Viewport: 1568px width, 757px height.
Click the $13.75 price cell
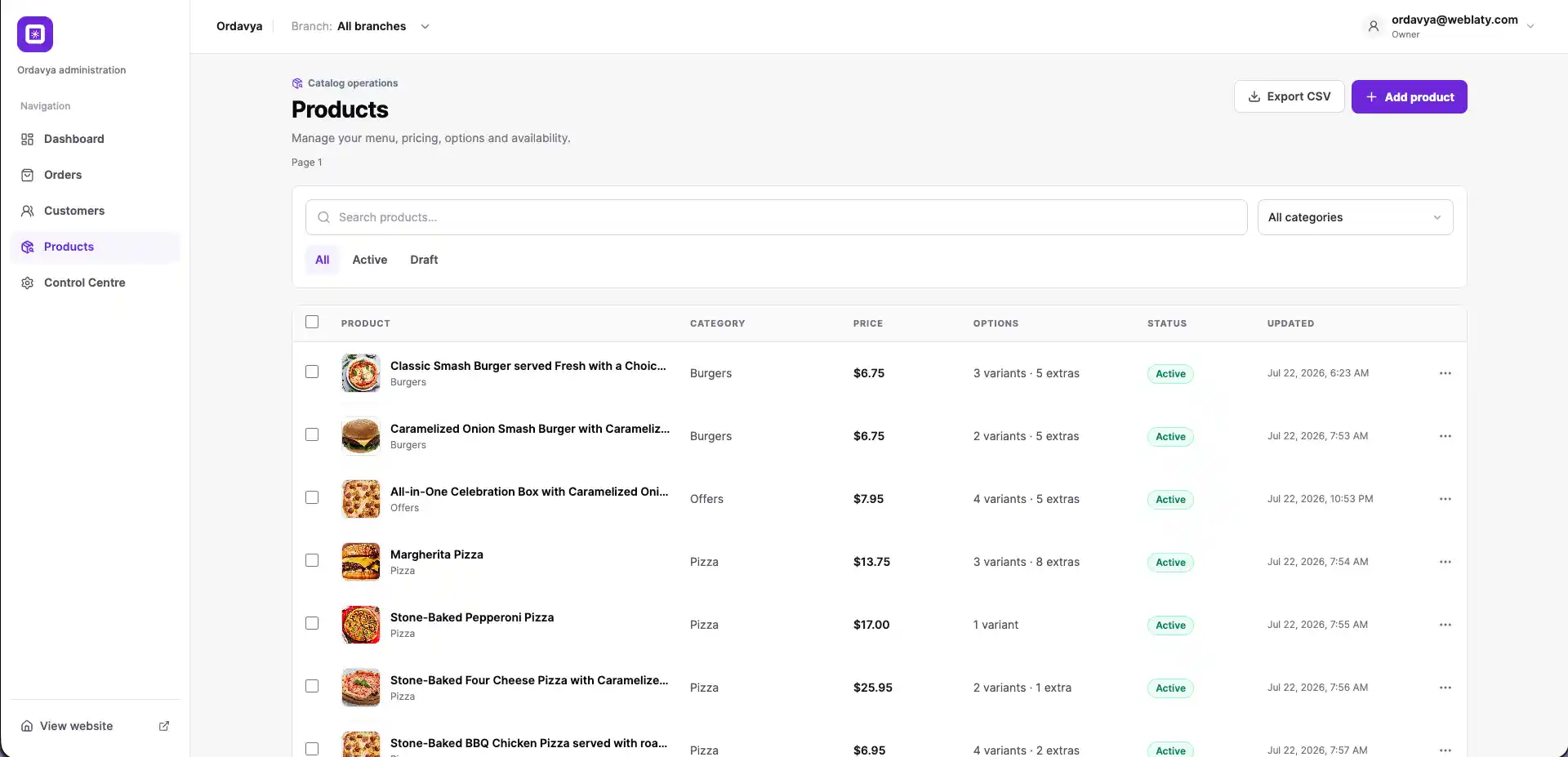(x=871, y=562)
